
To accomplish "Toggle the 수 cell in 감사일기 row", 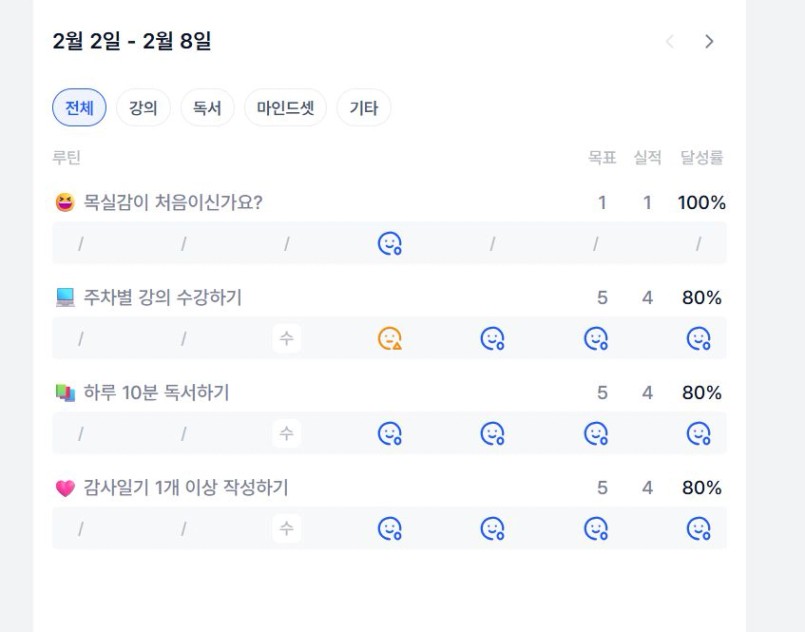I will pyautogui.click(x=286, y=528).
